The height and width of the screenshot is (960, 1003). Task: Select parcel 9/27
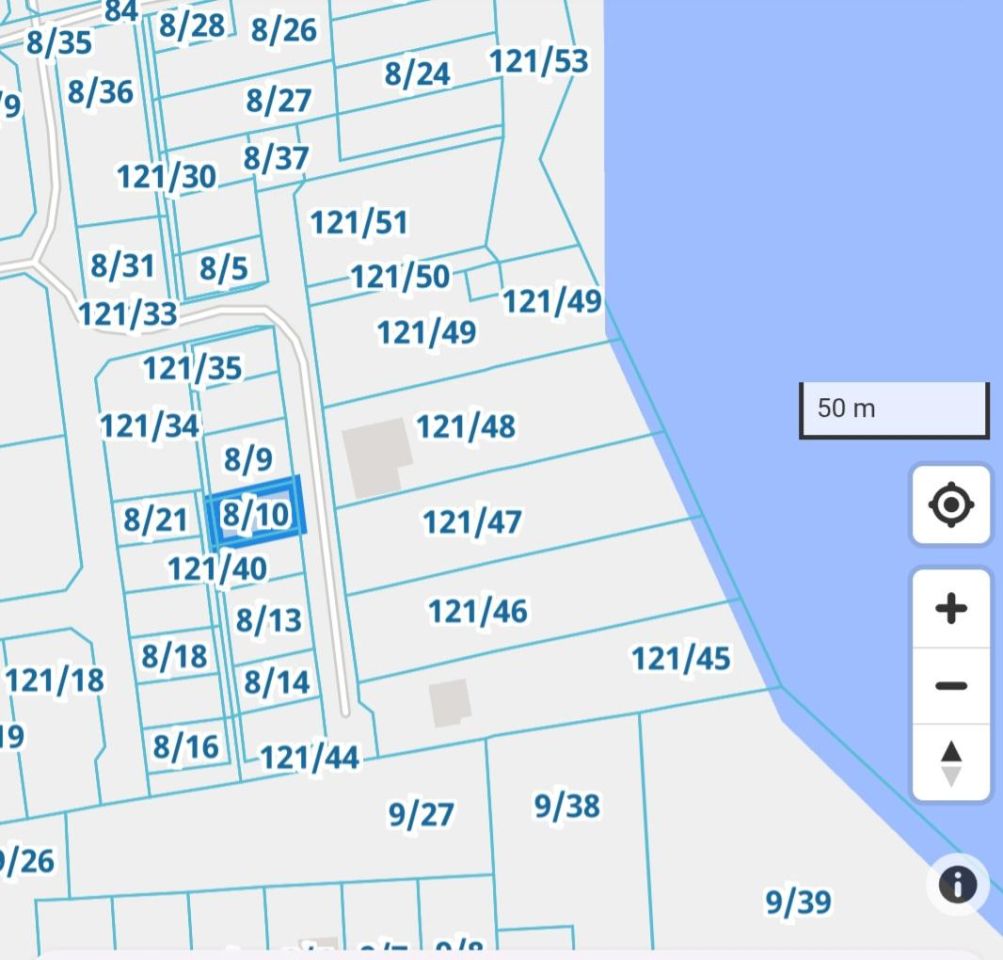coord(421,814)
